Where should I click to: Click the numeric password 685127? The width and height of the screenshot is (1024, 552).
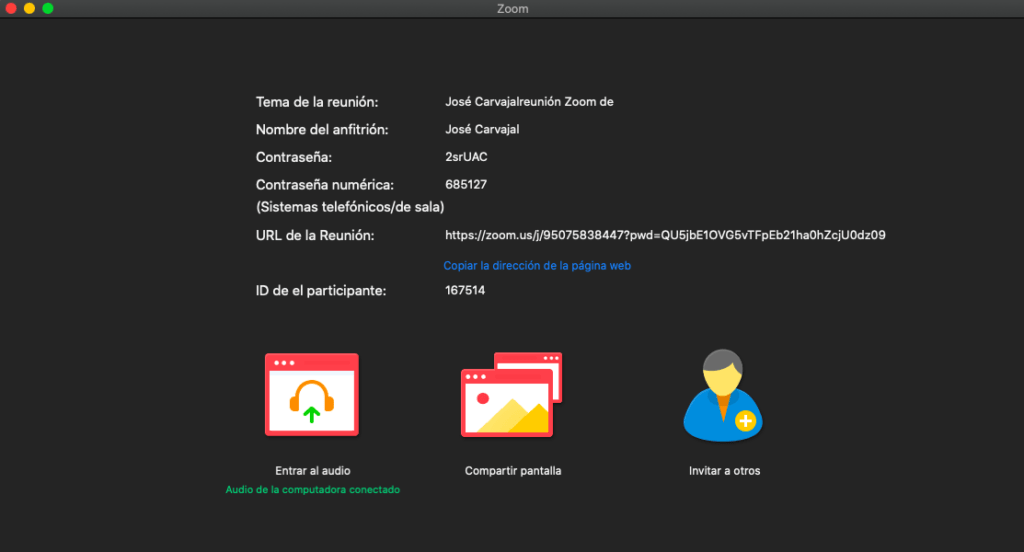point(465,184)
